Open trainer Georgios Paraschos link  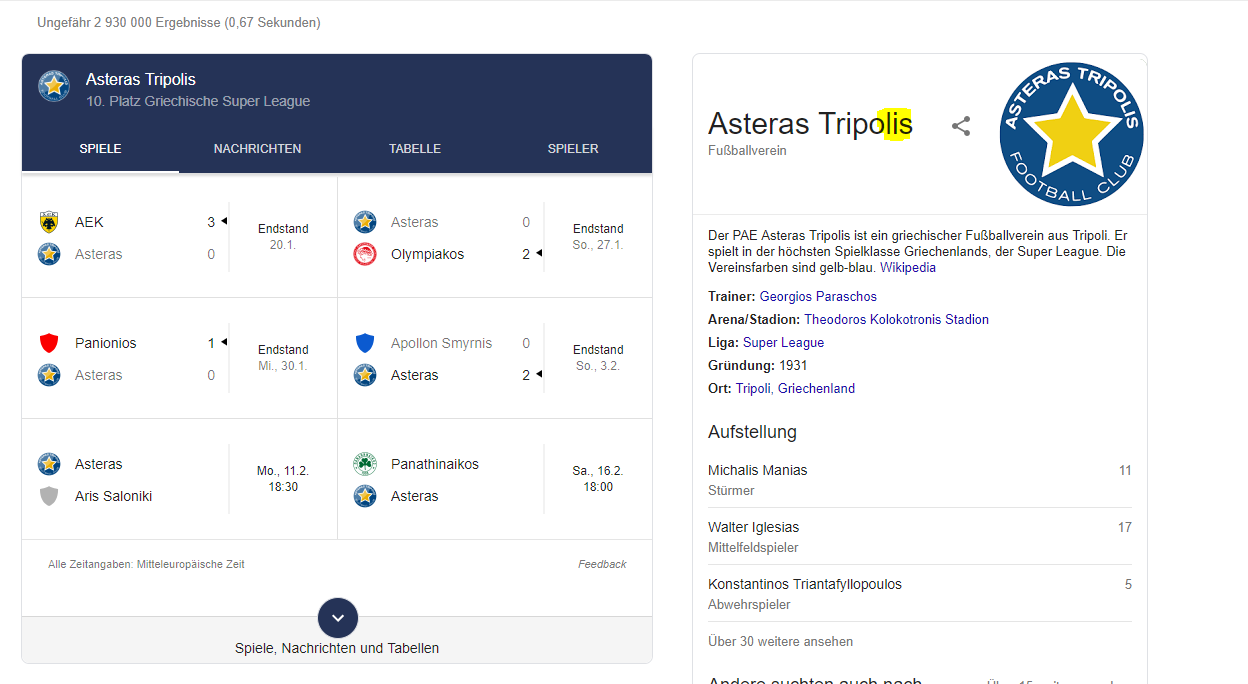[x=818, y=296]
